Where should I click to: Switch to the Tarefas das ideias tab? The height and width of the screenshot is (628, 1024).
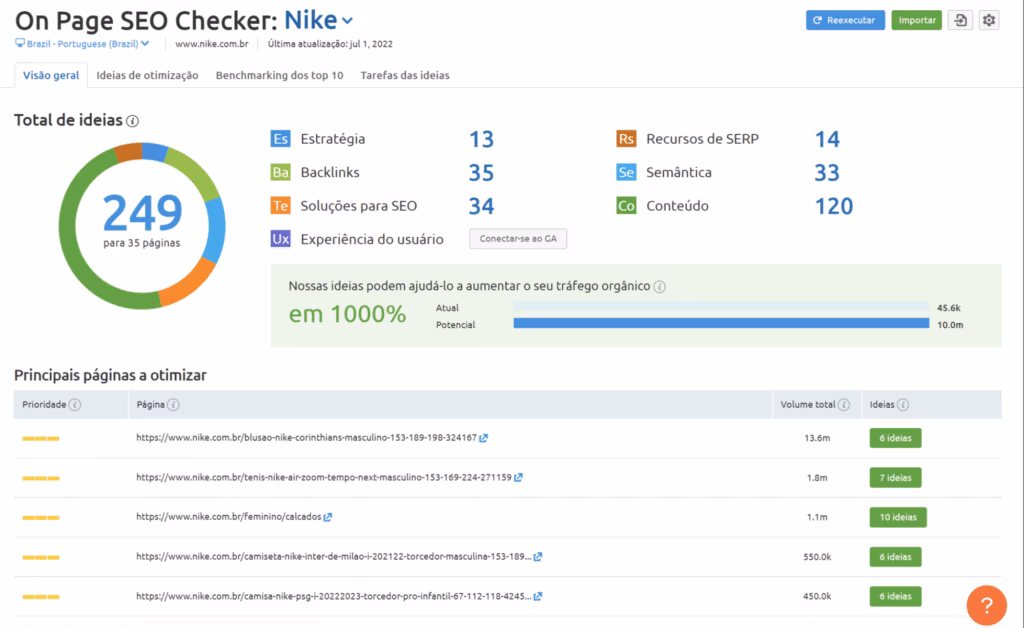tap(404, 75)
